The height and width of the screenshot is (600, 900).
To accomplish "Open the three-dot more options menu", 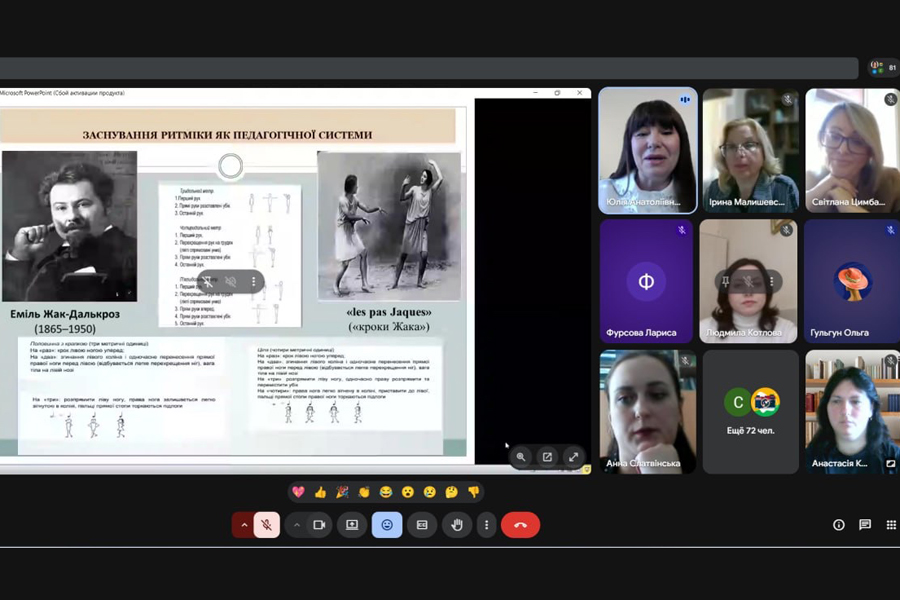I will point(487,525).
